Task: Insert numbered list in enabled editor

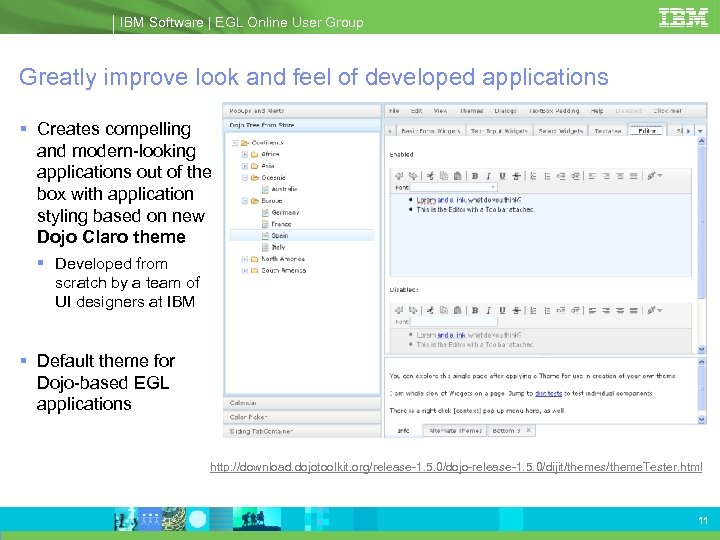Action: (x=535, y=175)
